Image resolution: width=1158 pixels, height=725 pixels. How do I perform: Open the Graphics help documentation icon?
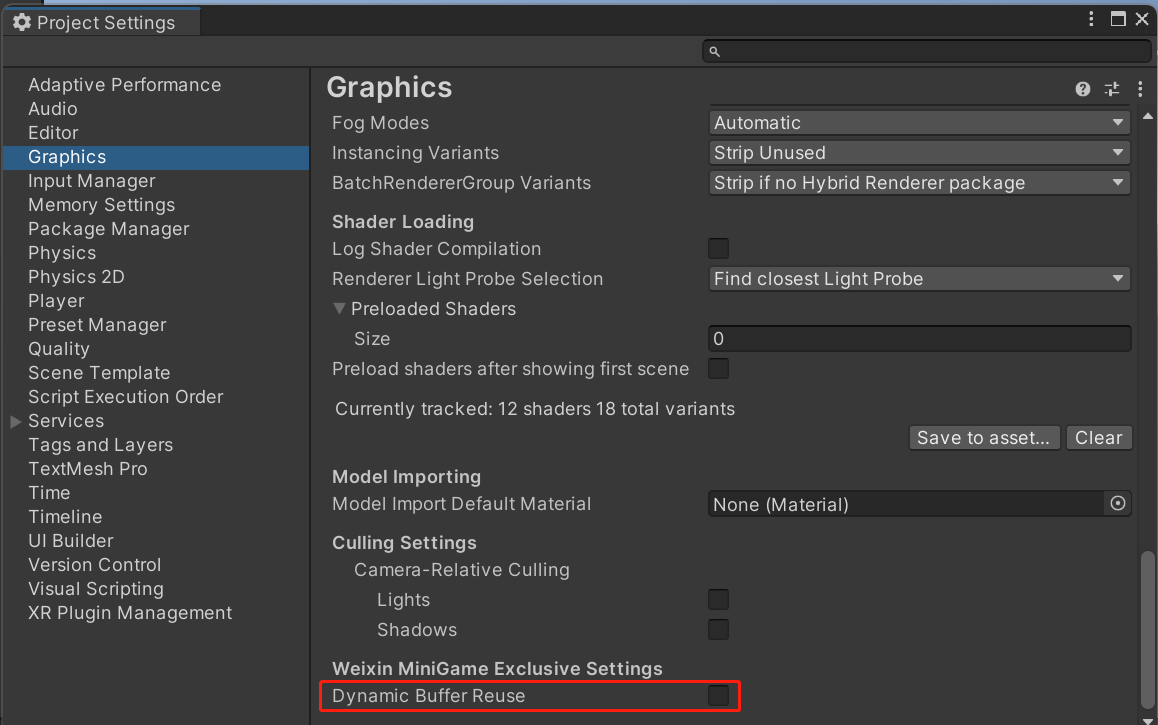pos(1082,89)
